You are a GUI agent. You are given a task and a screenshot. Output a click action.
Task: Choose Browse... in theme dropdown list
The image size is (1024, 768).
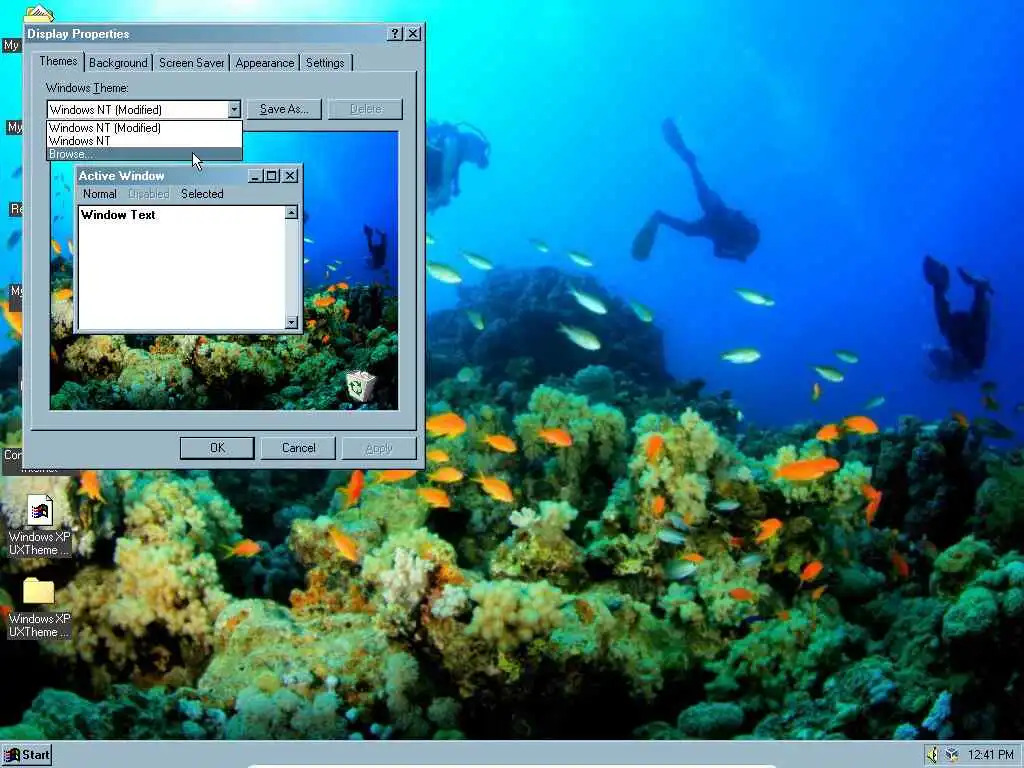144,154
